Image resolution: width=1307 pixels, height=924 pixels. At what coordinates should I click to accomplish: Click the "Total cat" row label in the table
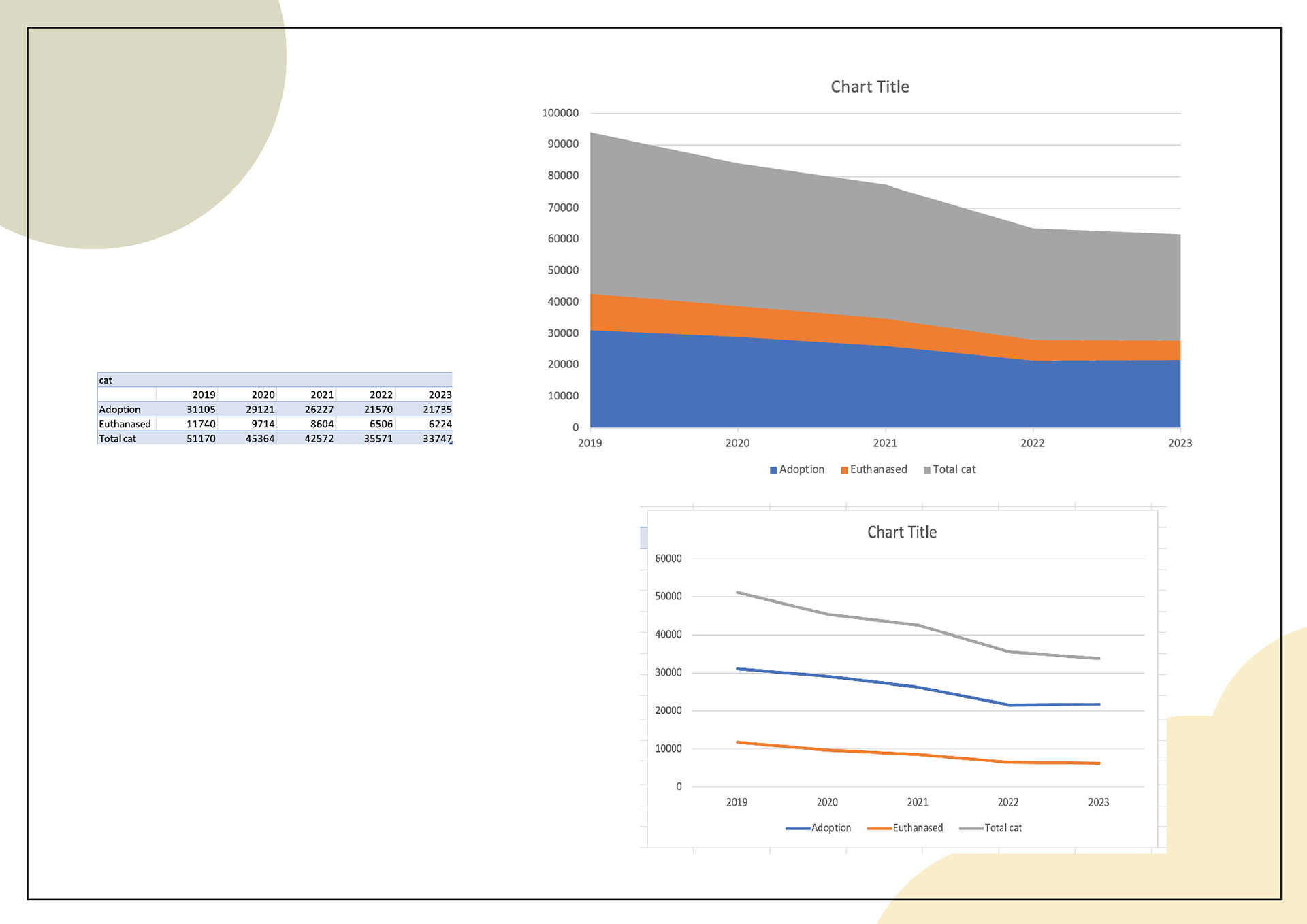click(117, 438)
